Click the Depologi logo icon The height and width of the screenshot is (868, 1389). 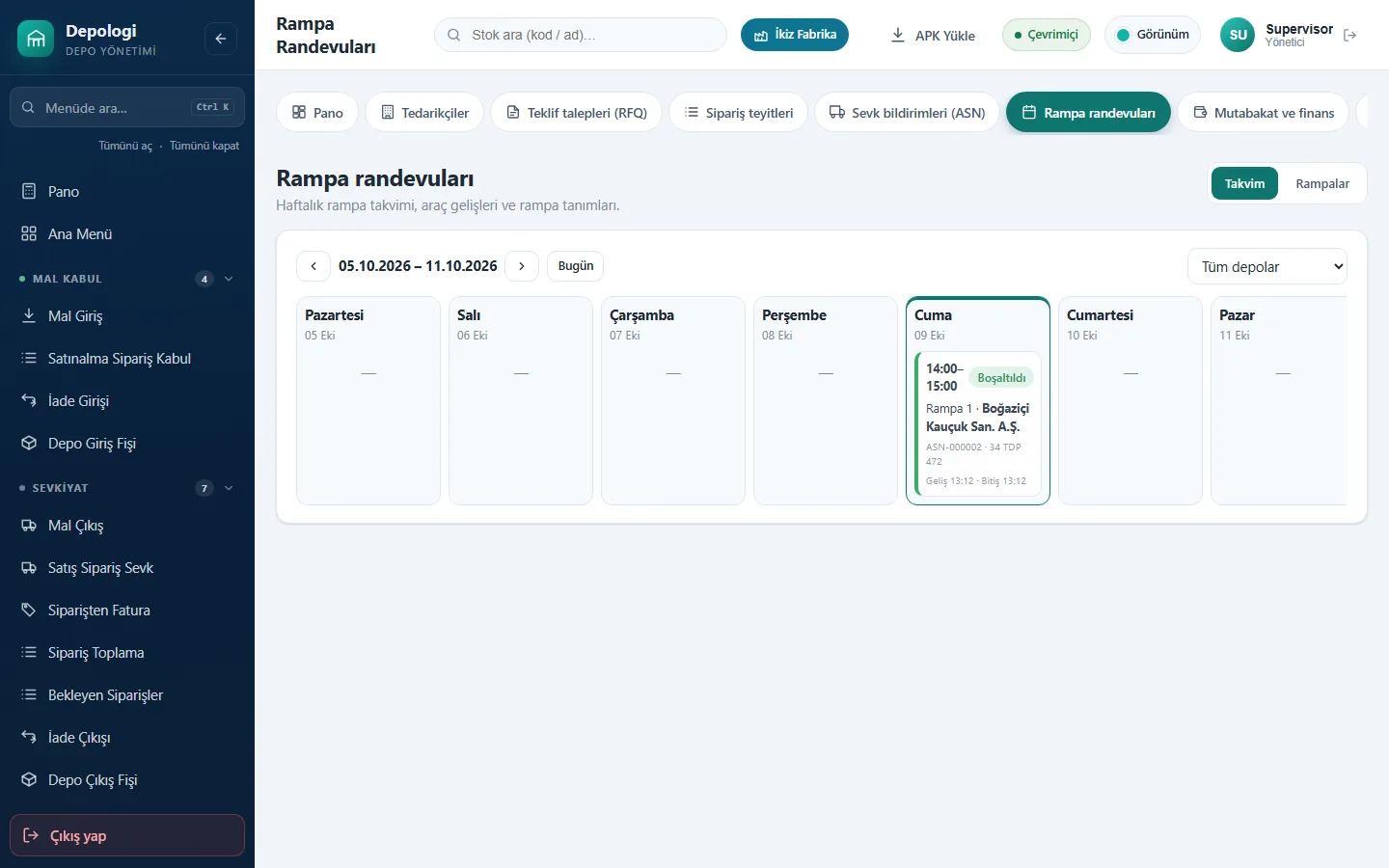pos(36,39)
